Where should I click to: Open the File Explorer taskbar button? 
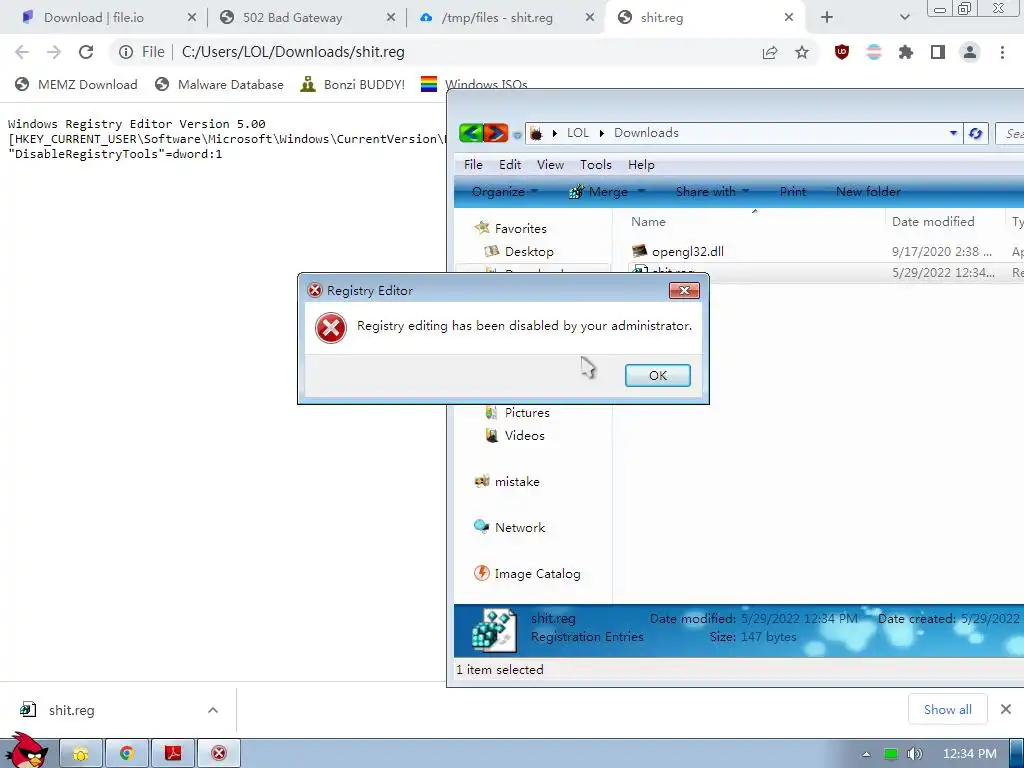tap(81, 754)
